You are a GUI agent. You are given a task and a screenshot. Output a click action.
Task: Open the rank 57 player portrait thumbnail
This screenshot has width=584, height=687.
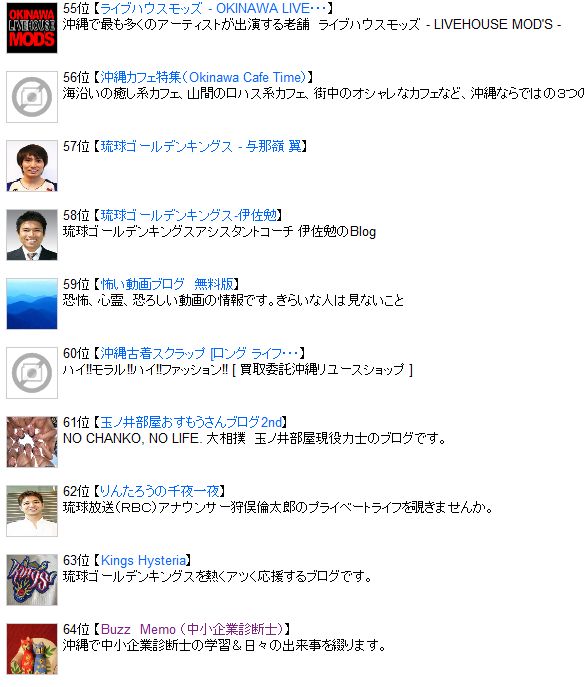[x=32, y=166]
